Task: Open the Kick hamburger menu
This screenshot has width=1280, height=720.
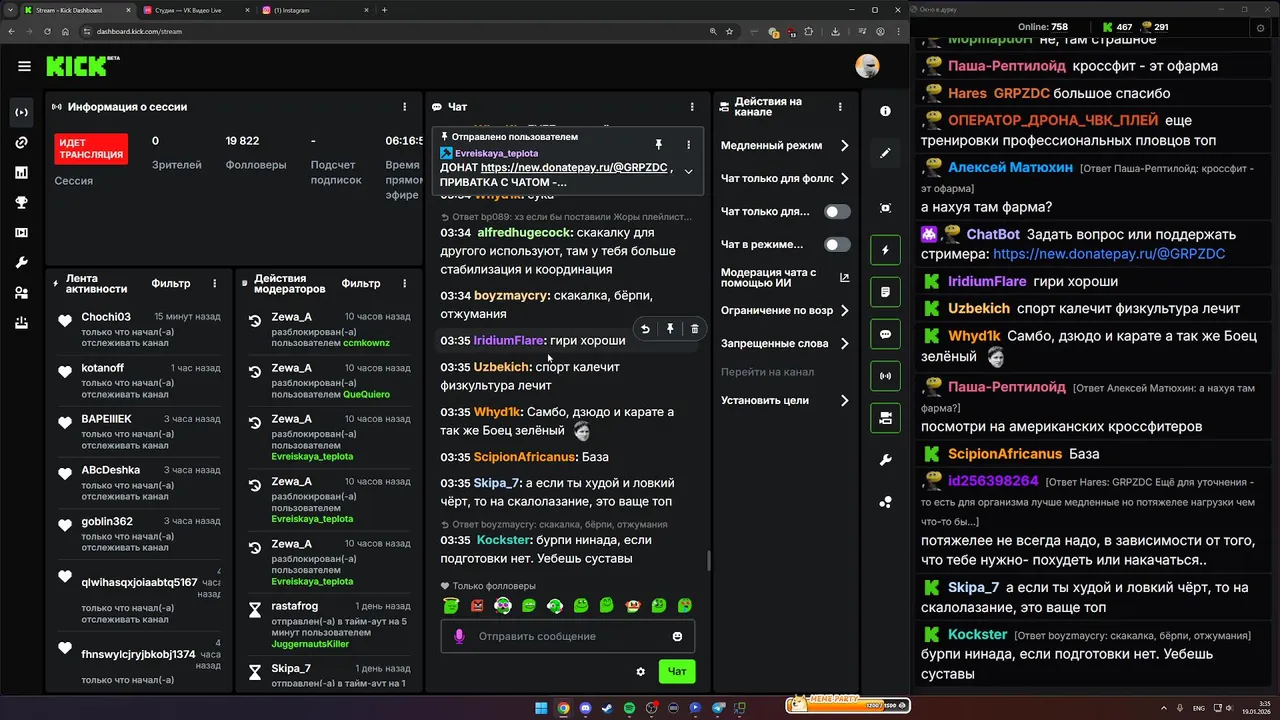Action: [x=24, y=67]
